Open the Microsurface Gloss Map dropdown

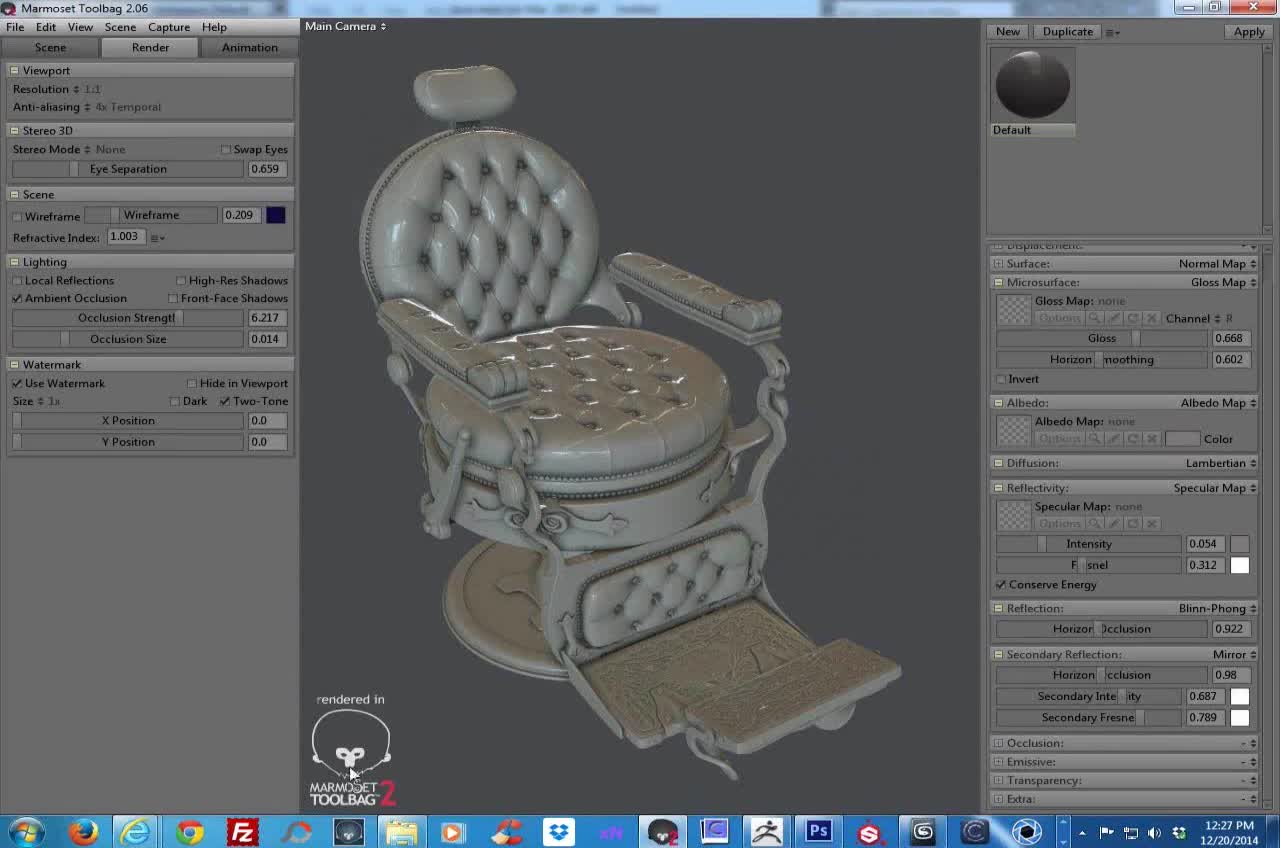pyautogui.click(x=1223, y=283)
